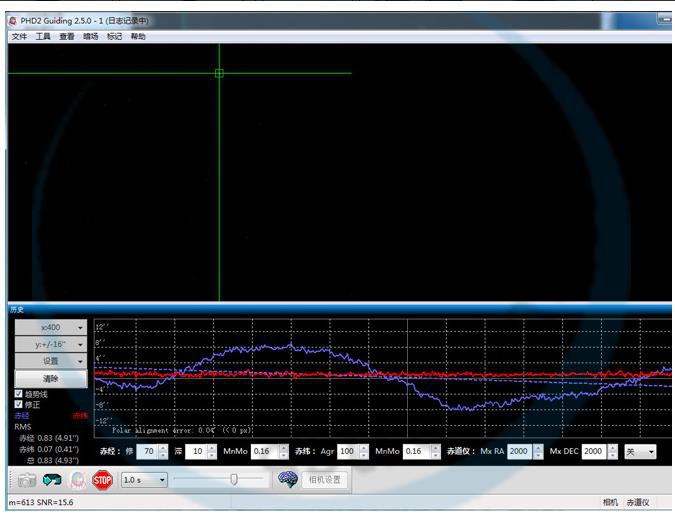
Task: Toggle the 趋势线 checkbox
Action: (18, 394)
